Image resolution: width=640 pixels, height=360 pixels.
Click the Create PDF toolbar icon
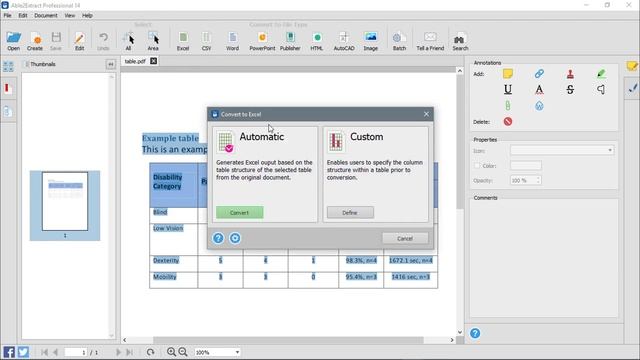[35, 41]
